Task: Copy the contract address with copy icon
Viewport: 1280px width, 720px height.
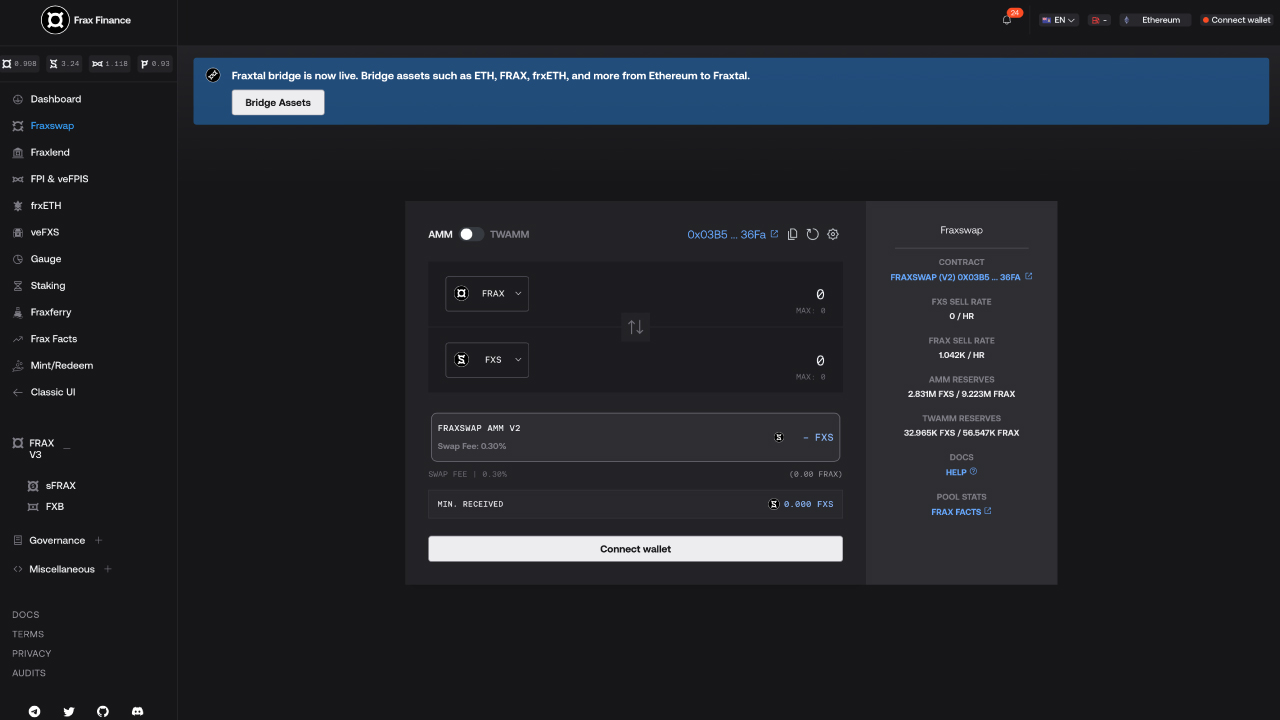Action: (x=792, y=234)
